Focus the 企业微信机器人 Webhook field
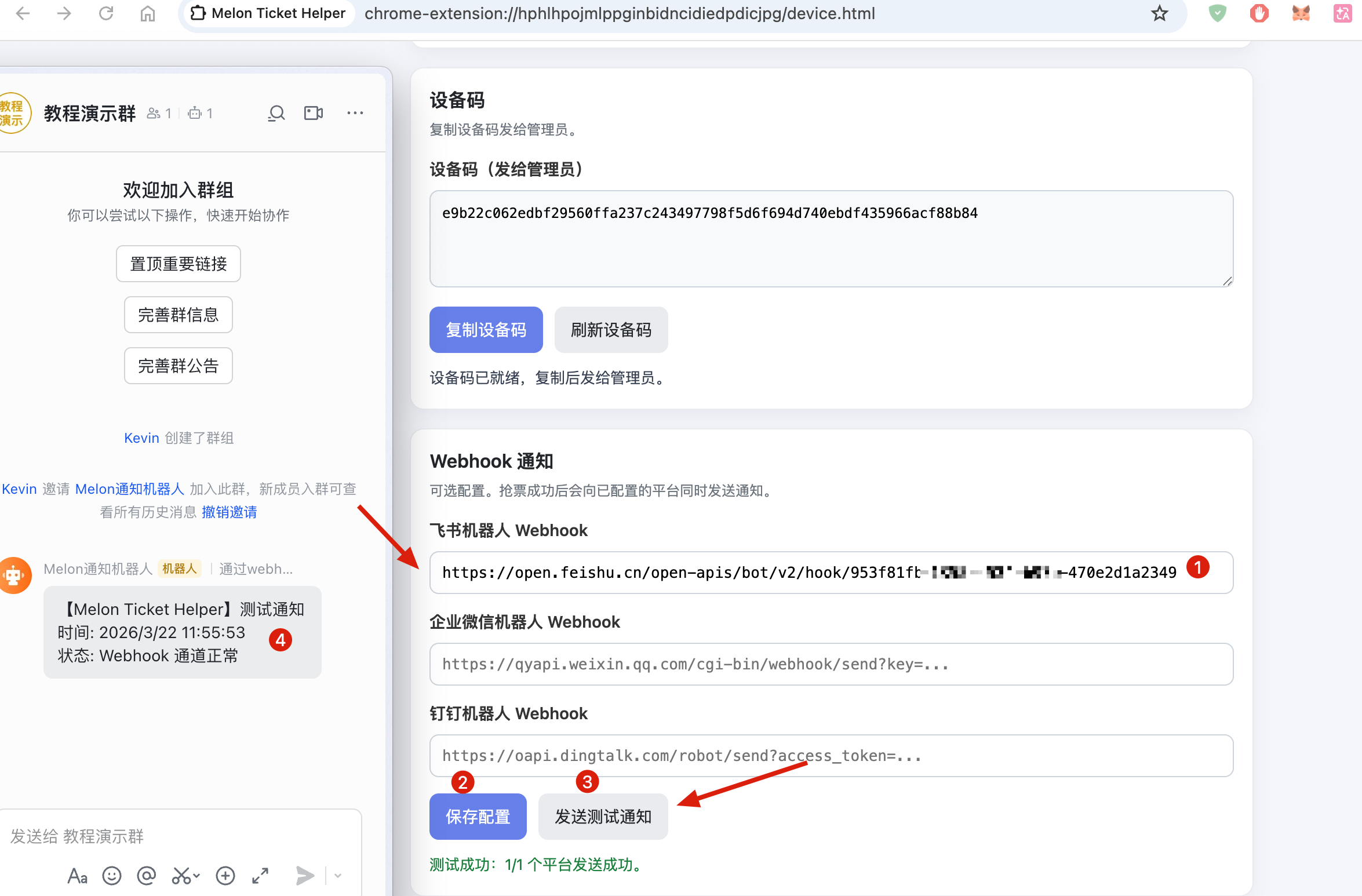Viewport: 1362px width, 896px height. 831,664
